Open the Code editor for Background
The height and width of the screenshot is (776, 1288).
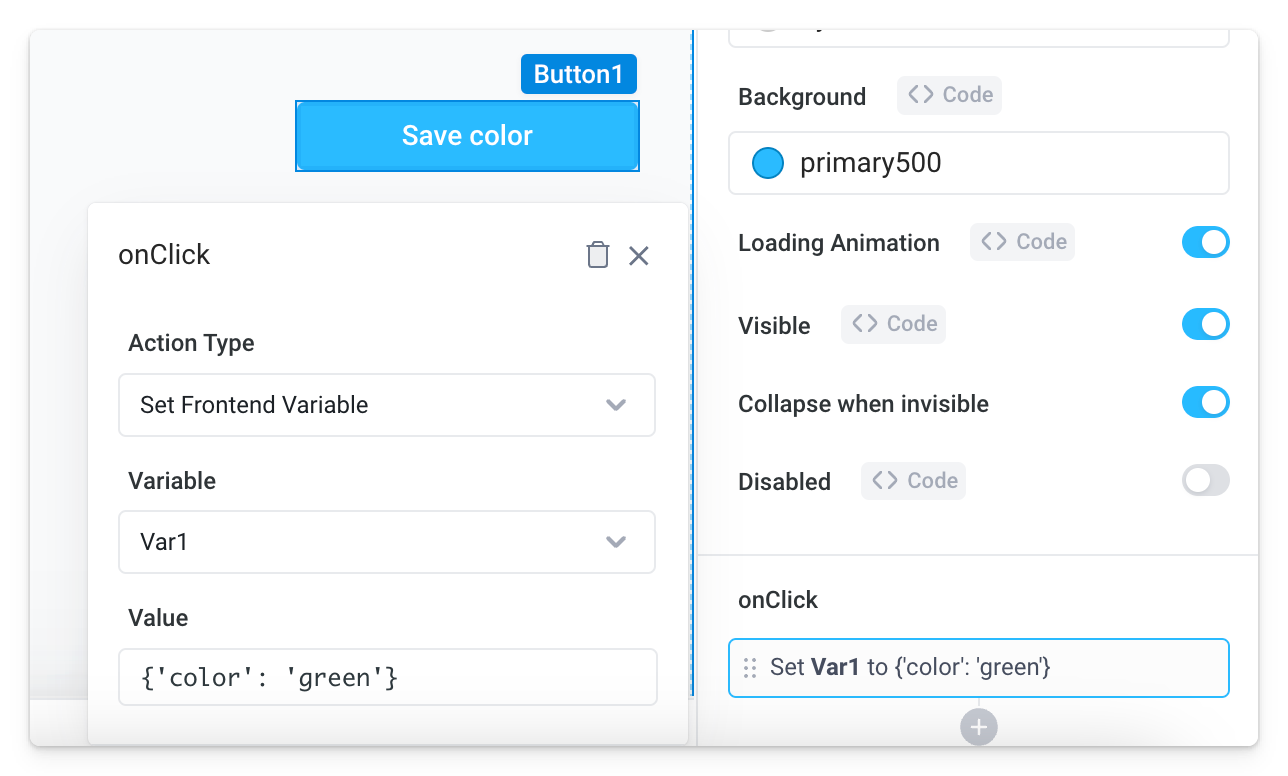click(949, 95)
